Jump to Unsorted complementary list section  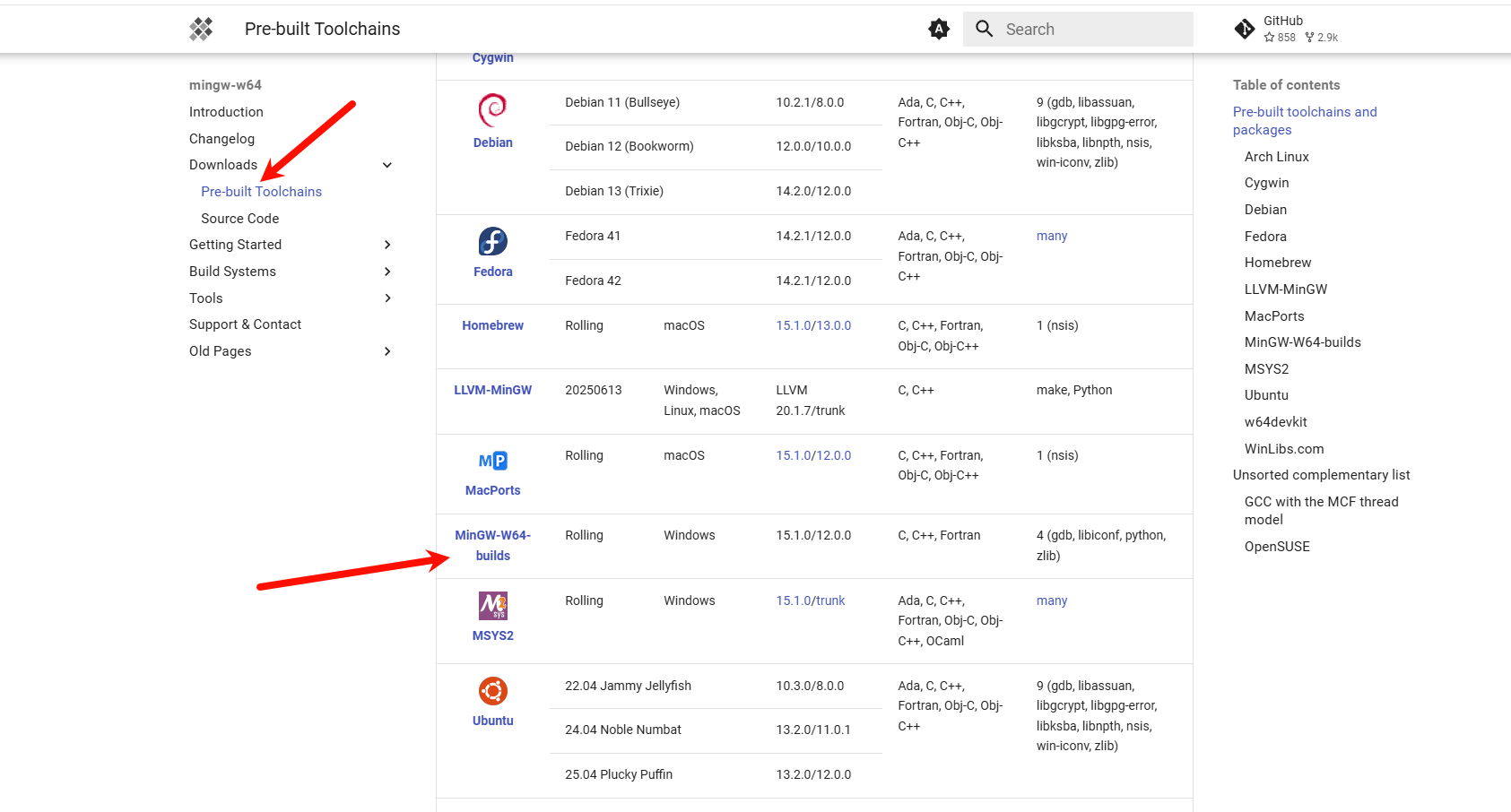[x=1321, y=475]
